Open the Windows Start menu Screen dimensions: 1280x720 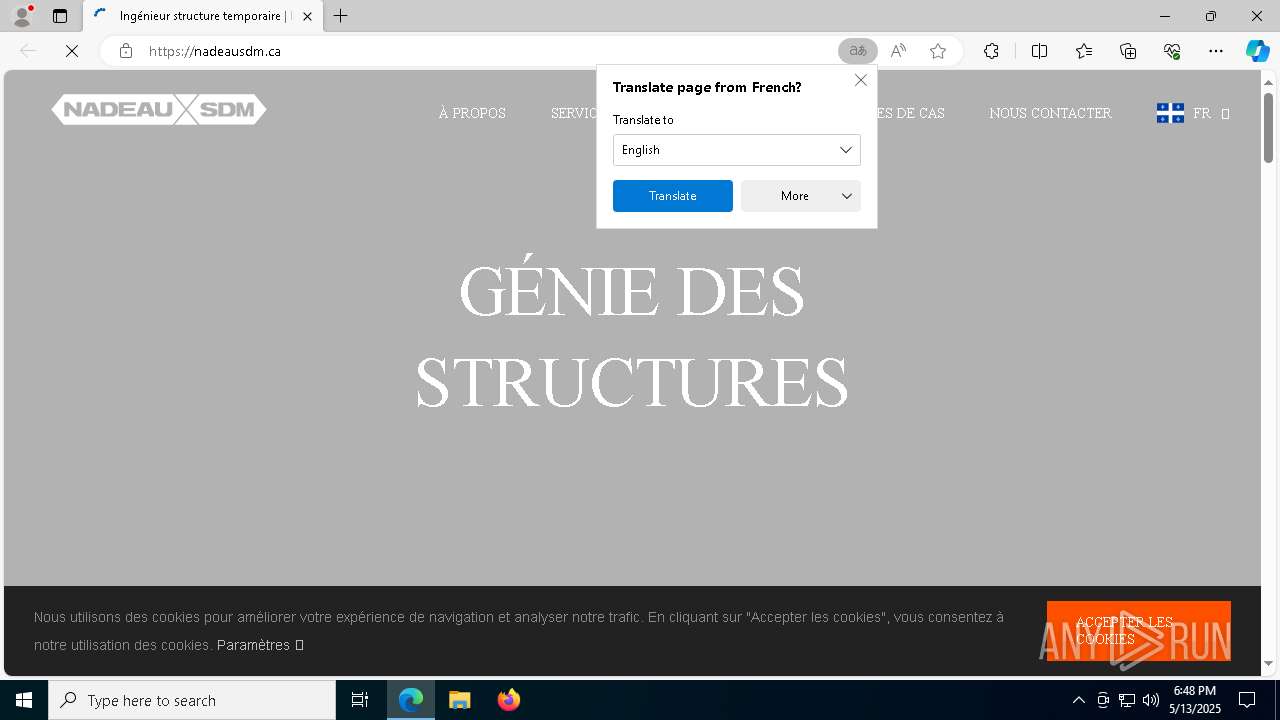click(x=24, y=700)
